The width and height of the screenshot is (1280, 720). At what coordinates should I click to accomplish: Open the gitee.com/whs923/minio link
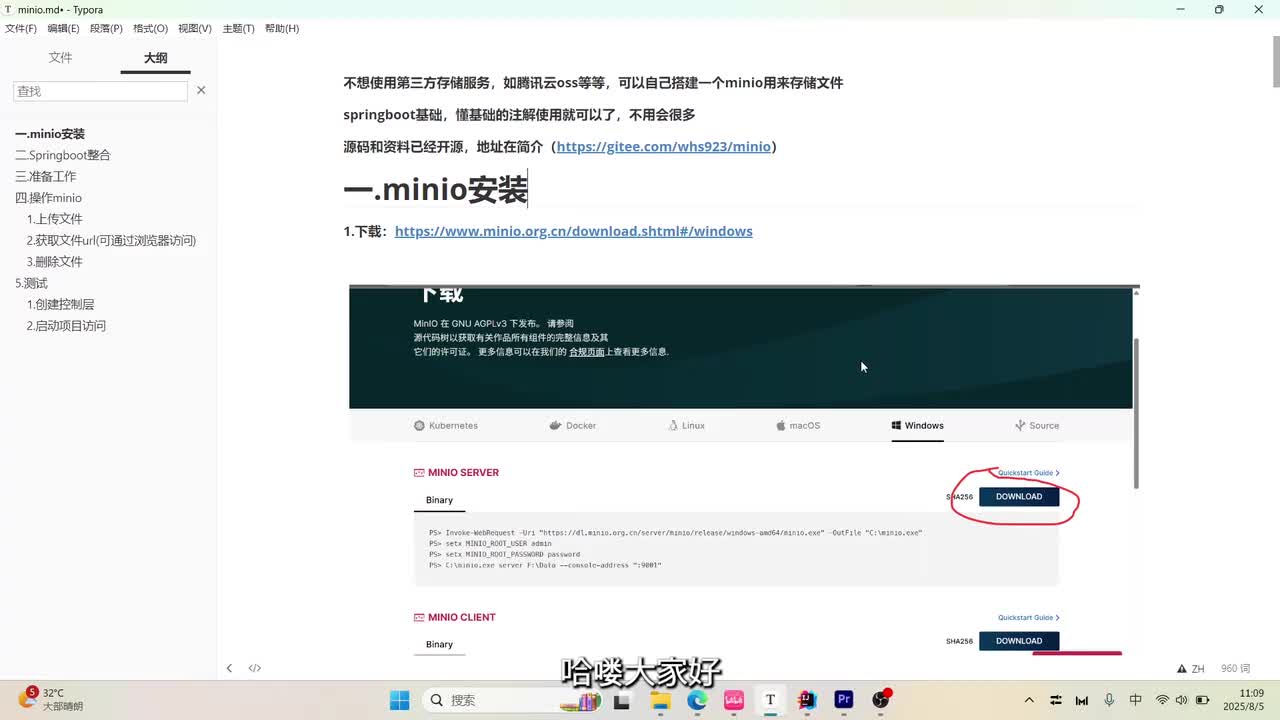click(x=663, y=146)
